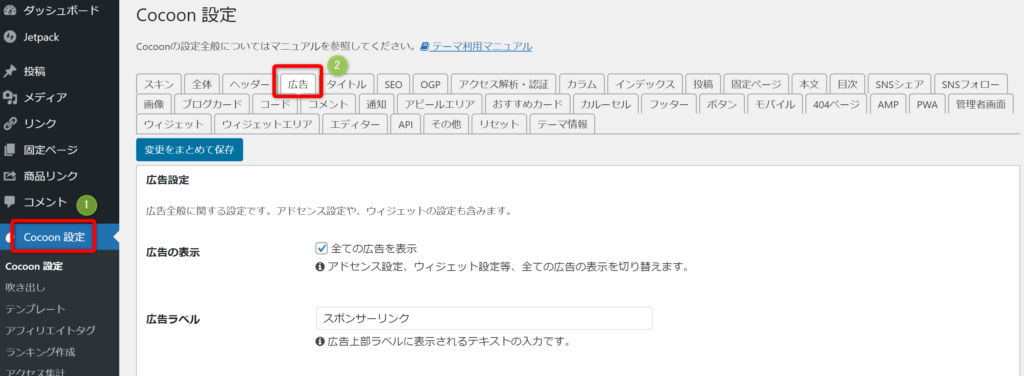Click the chain icon for リンク

[x=9, y=123]
